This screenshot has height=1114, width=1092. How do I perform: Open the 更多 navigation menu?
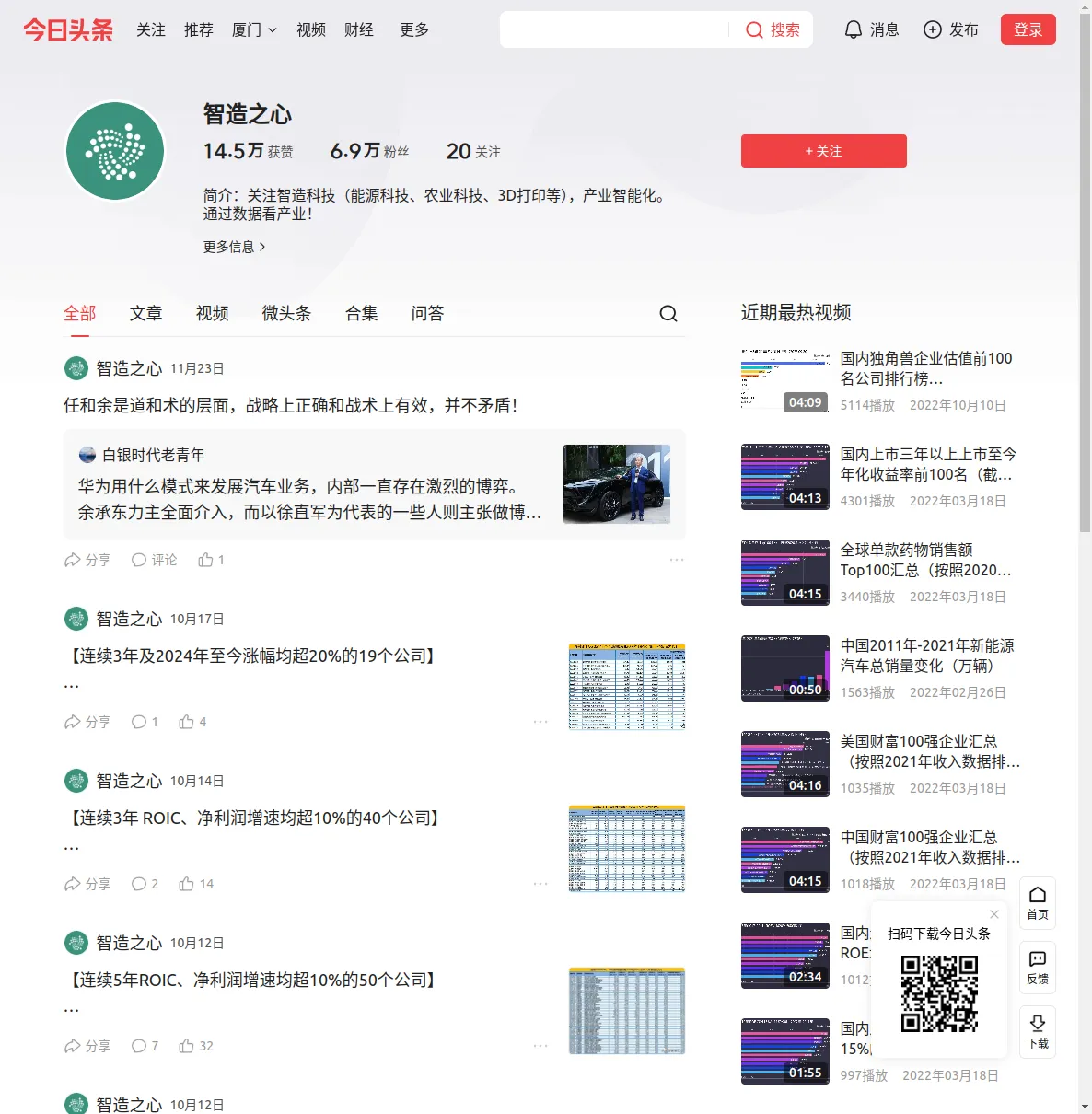[414, 29]
